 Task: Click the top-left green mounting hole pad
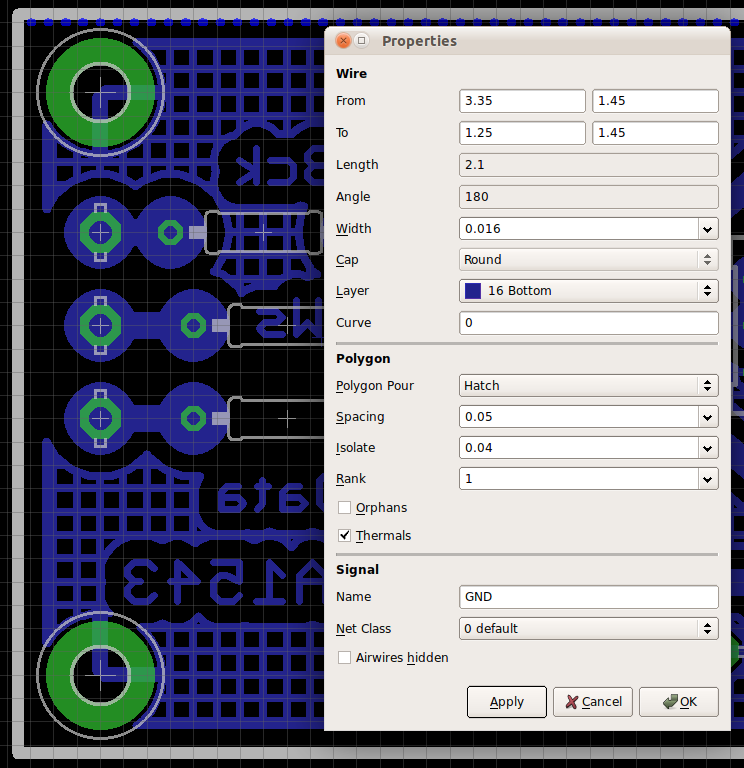tap(100, 92)
